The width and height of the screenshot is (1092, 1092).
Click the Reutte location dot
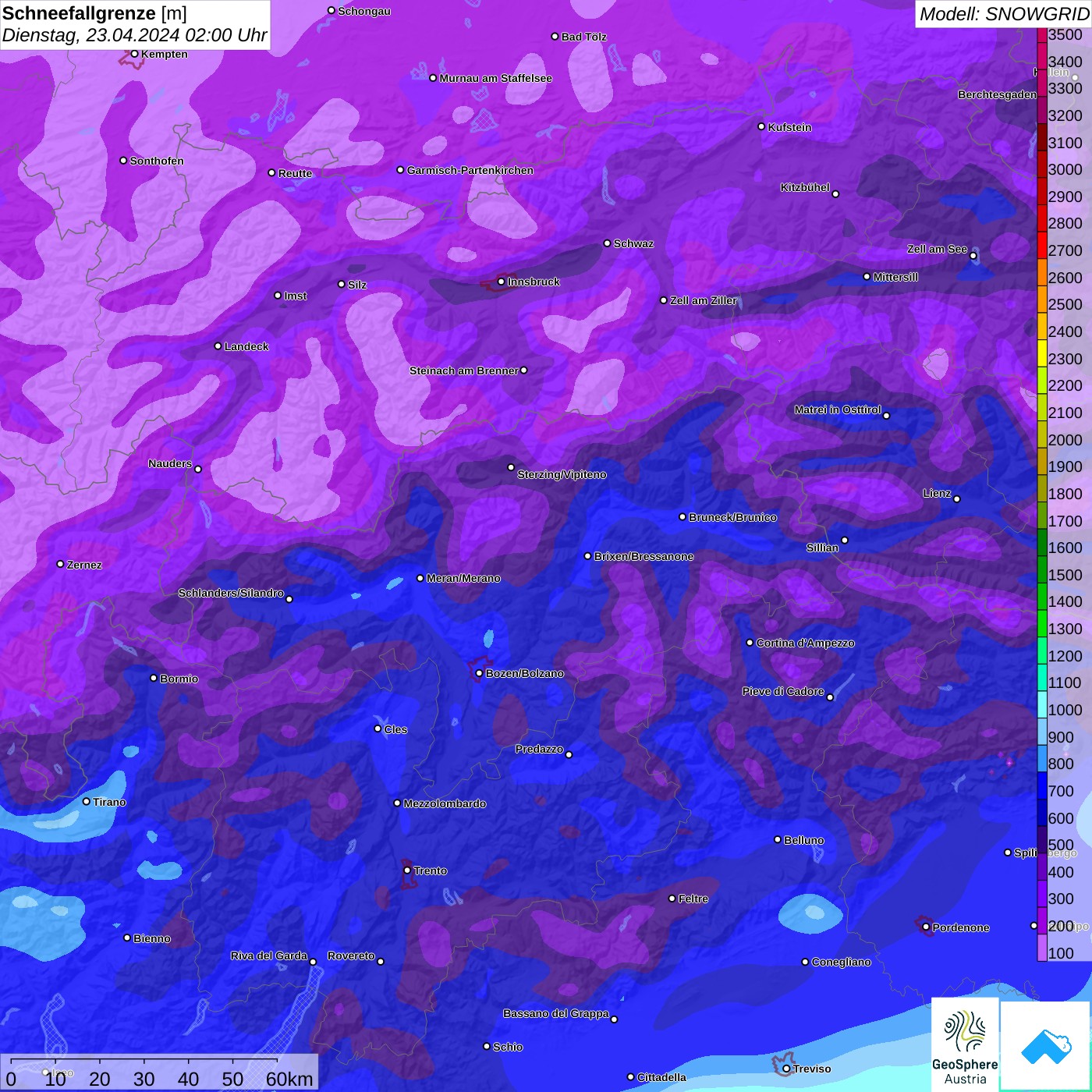pyautogui.click(x=272, y=173)
